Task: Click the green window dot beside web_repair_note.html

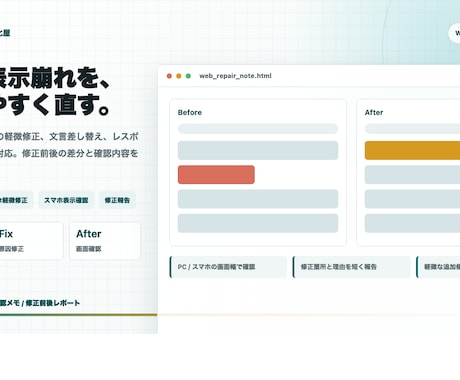Action: point(188,76)
